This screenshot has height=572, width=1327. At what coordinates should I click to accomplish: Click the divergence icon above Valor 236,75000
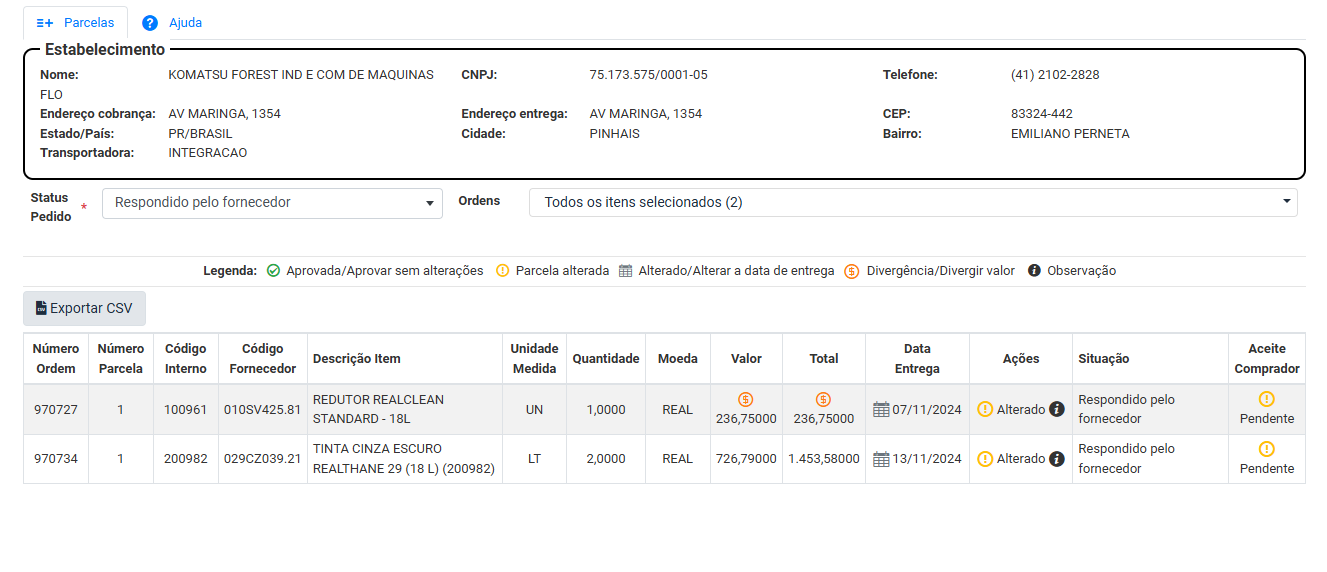click(x=746, y=400)
